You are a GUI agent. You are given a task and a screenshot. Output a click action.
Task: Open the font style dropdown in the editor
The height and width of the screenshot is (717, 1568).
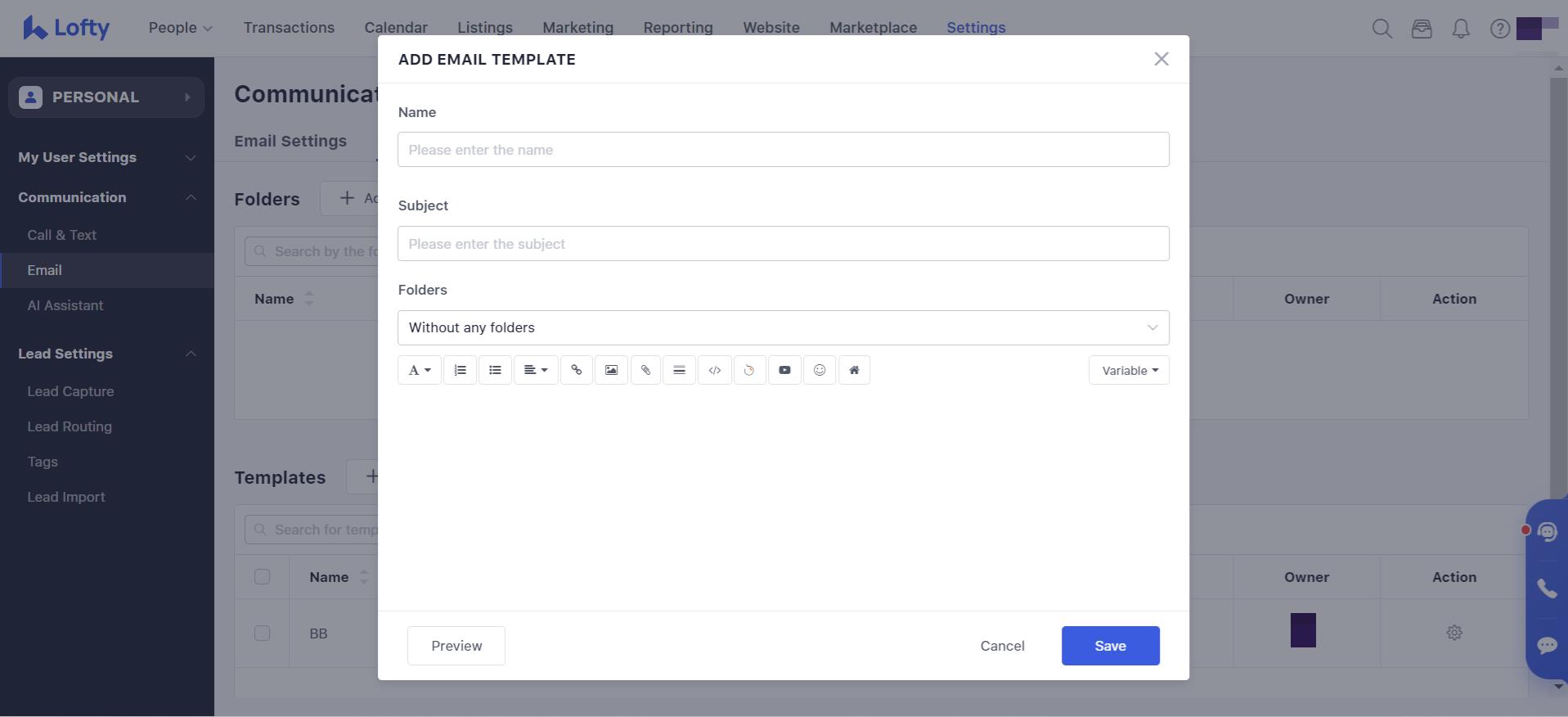[420, 370]
